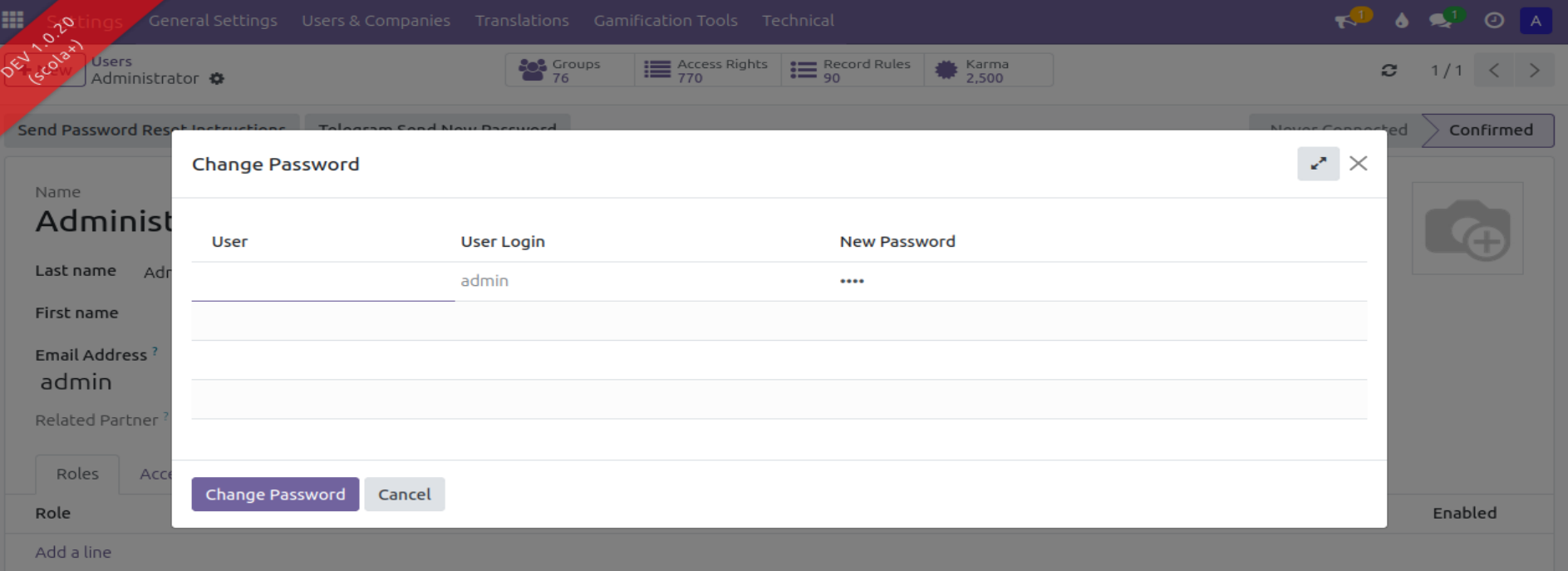Open the Gamification Tools menu

tap(665, 21)
